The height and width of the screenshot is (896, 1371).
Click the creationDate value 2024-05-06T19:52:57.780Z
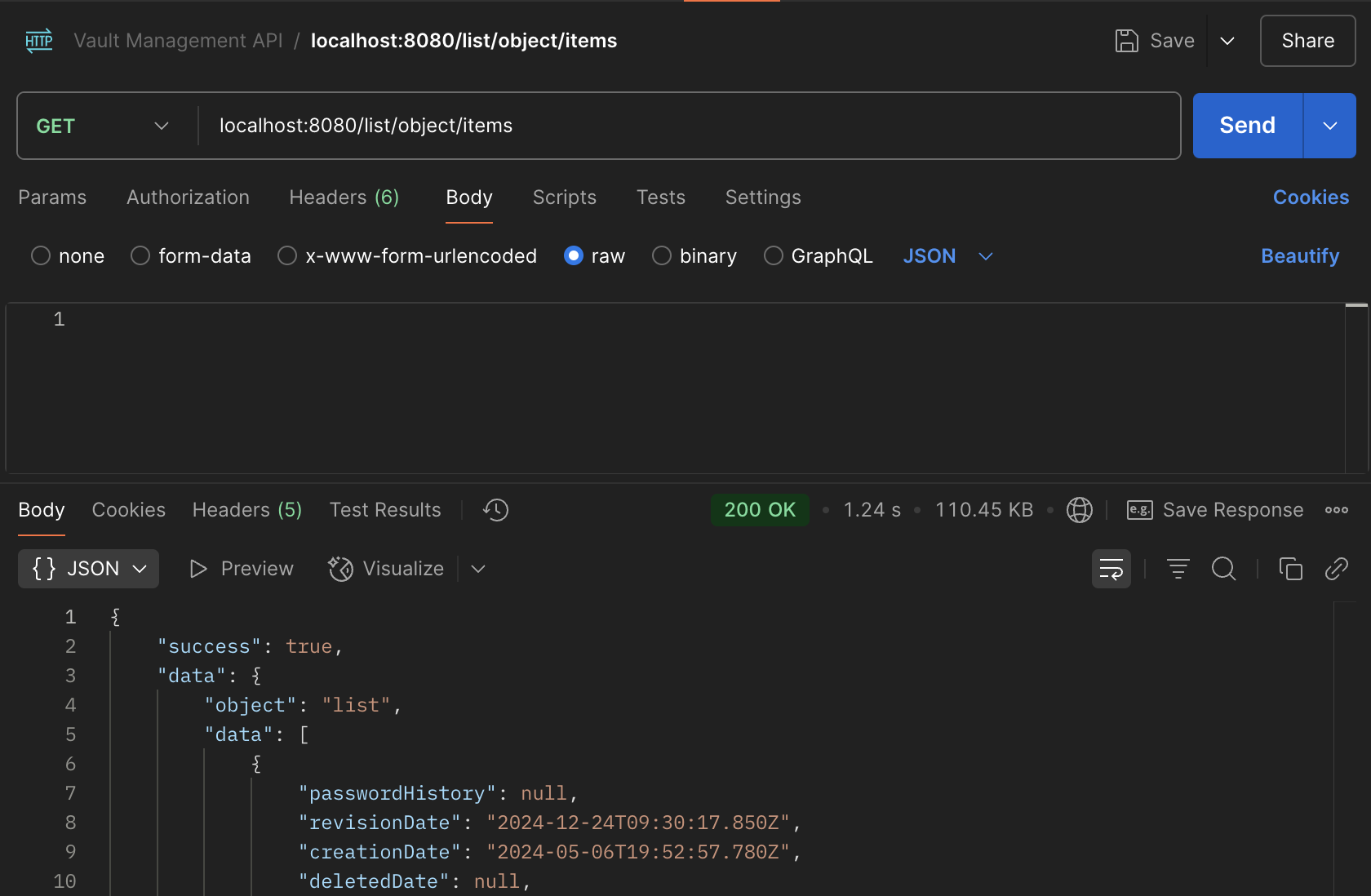(638, 852)
